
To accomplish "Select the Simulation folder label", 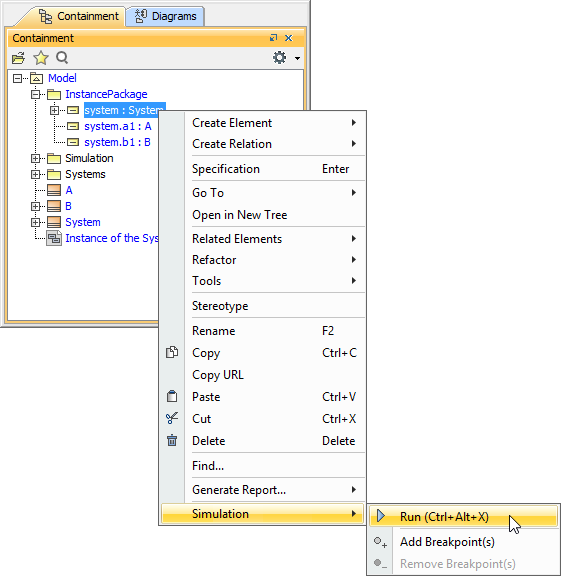I will point(89,158).
